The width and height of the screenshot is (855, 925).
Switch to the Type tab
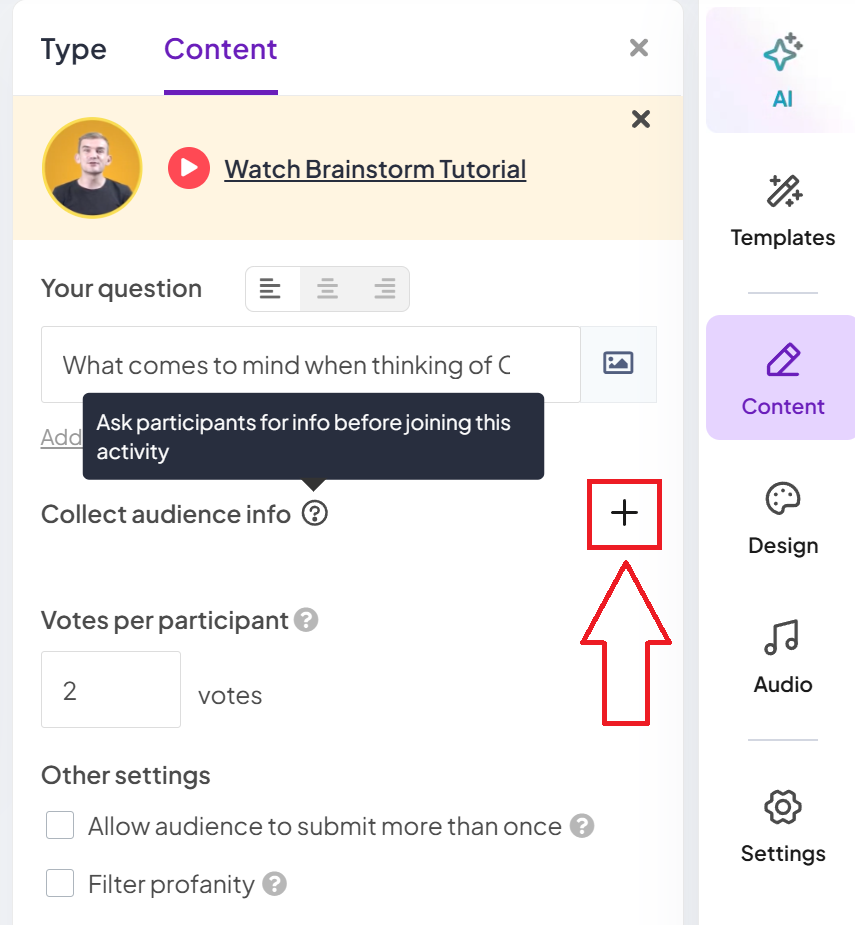tap(74, 50)
